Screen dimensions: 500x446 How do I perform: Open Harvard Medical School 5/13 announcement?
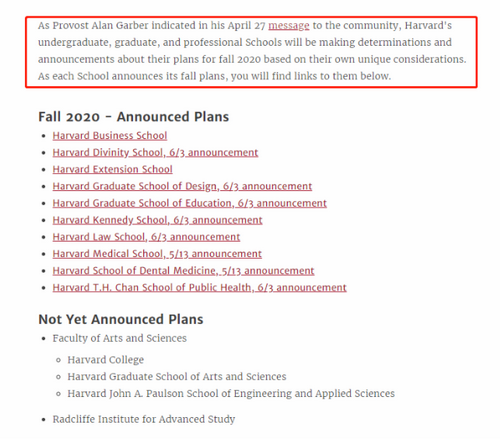pos(157,254)
